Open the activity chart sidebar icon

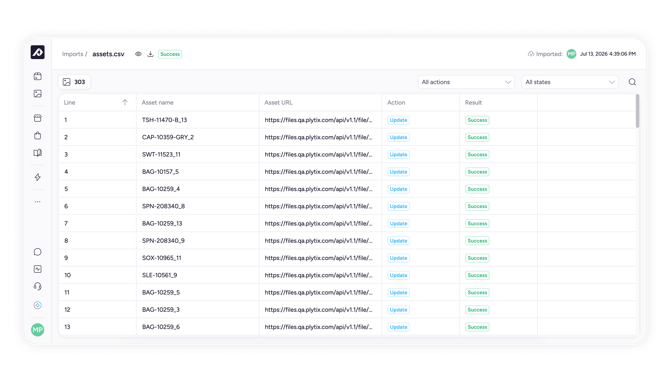(38, 269)
